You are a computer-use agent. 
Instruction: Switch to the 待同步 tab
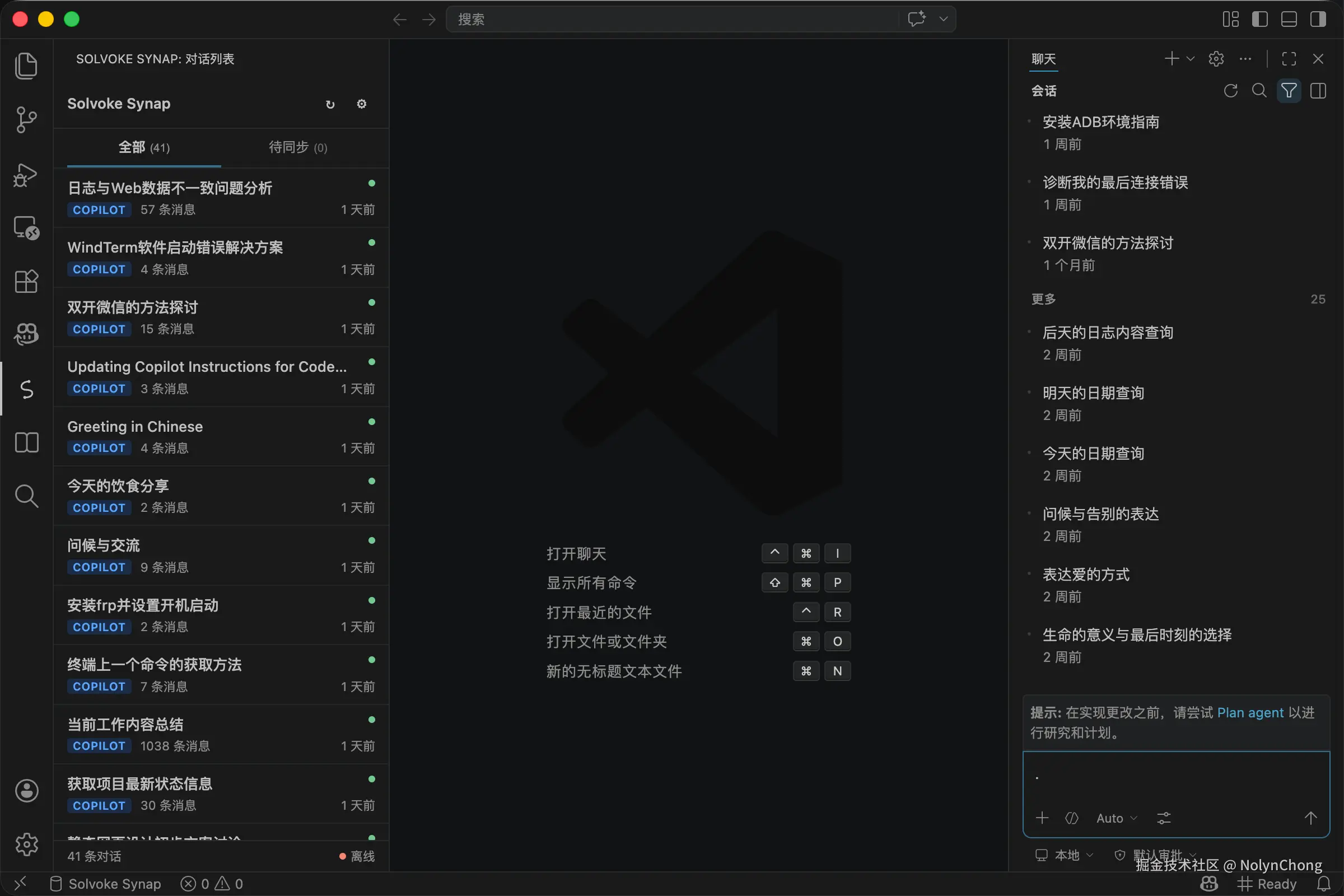298,147
